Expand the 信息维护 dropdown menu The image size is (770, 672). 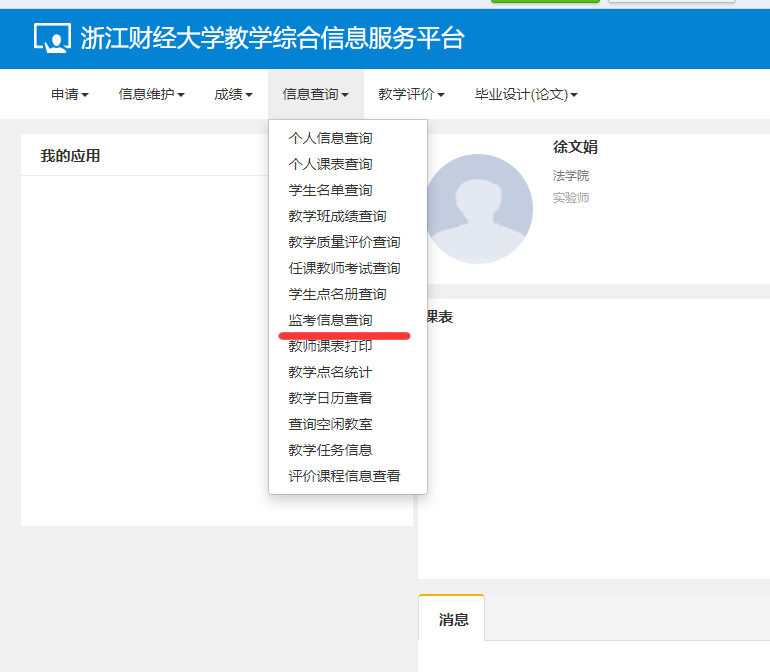151,95
